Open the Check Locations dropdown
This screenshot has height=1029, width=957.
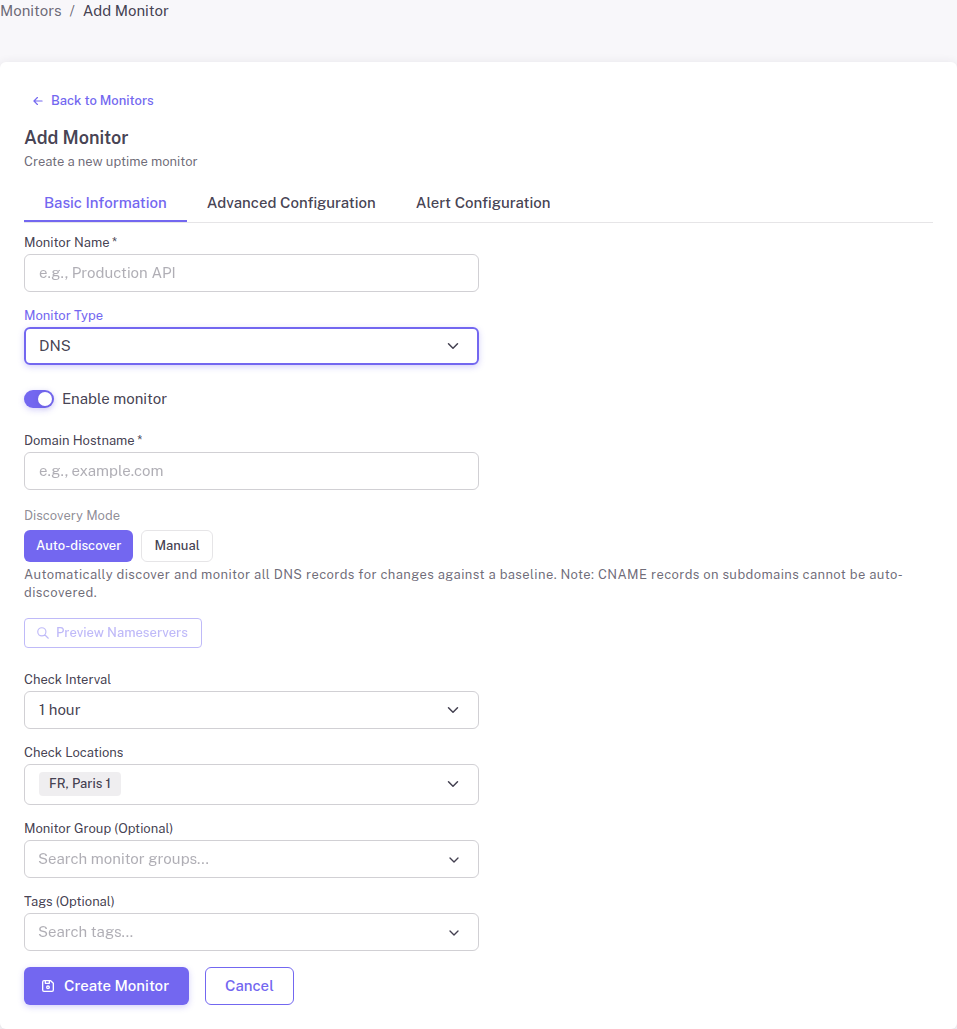pyautogui.click(x=251, y=784)
